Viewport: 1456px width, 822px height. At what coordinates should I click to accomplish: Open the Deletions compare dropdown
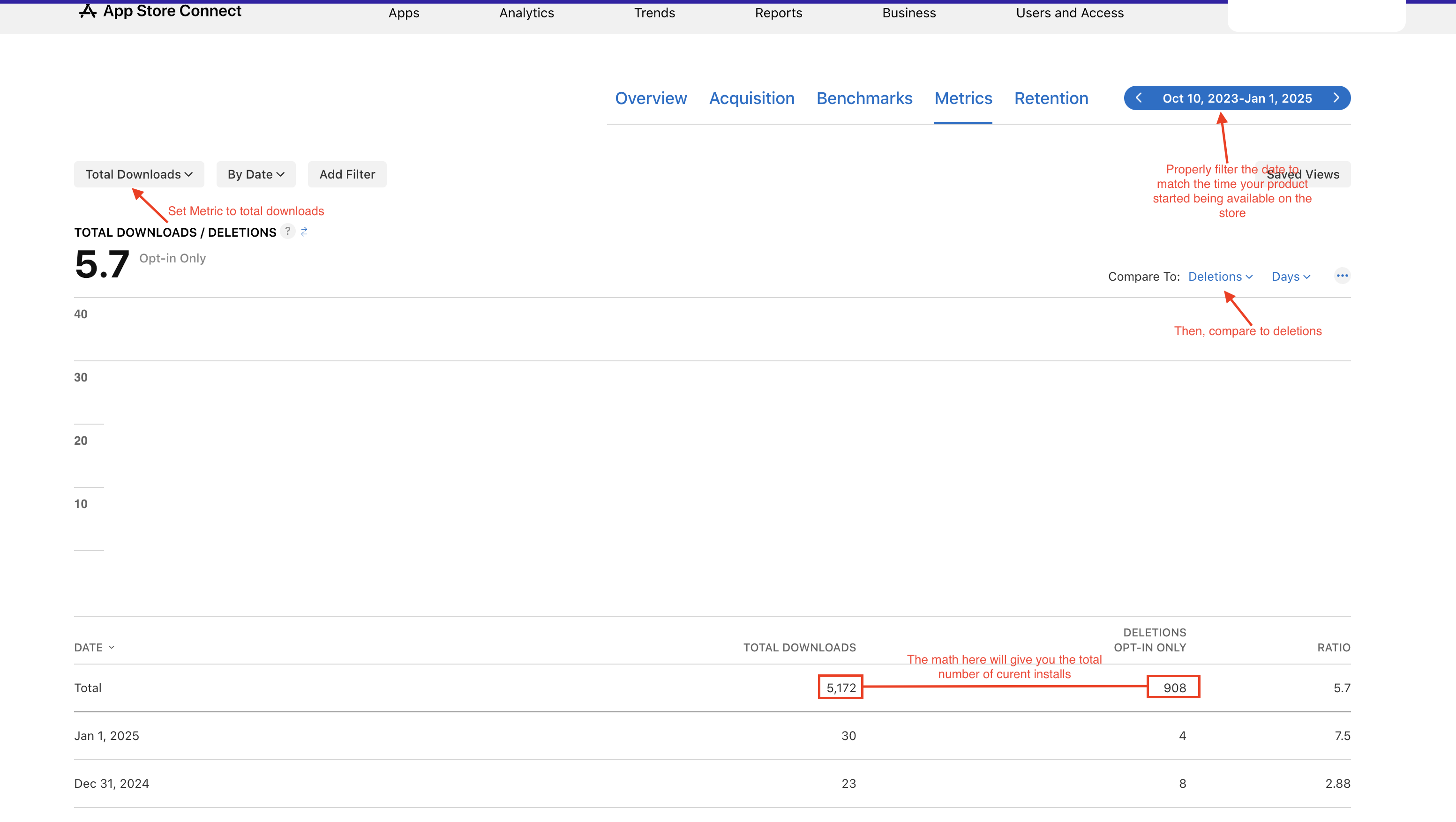click(1220, 276)
